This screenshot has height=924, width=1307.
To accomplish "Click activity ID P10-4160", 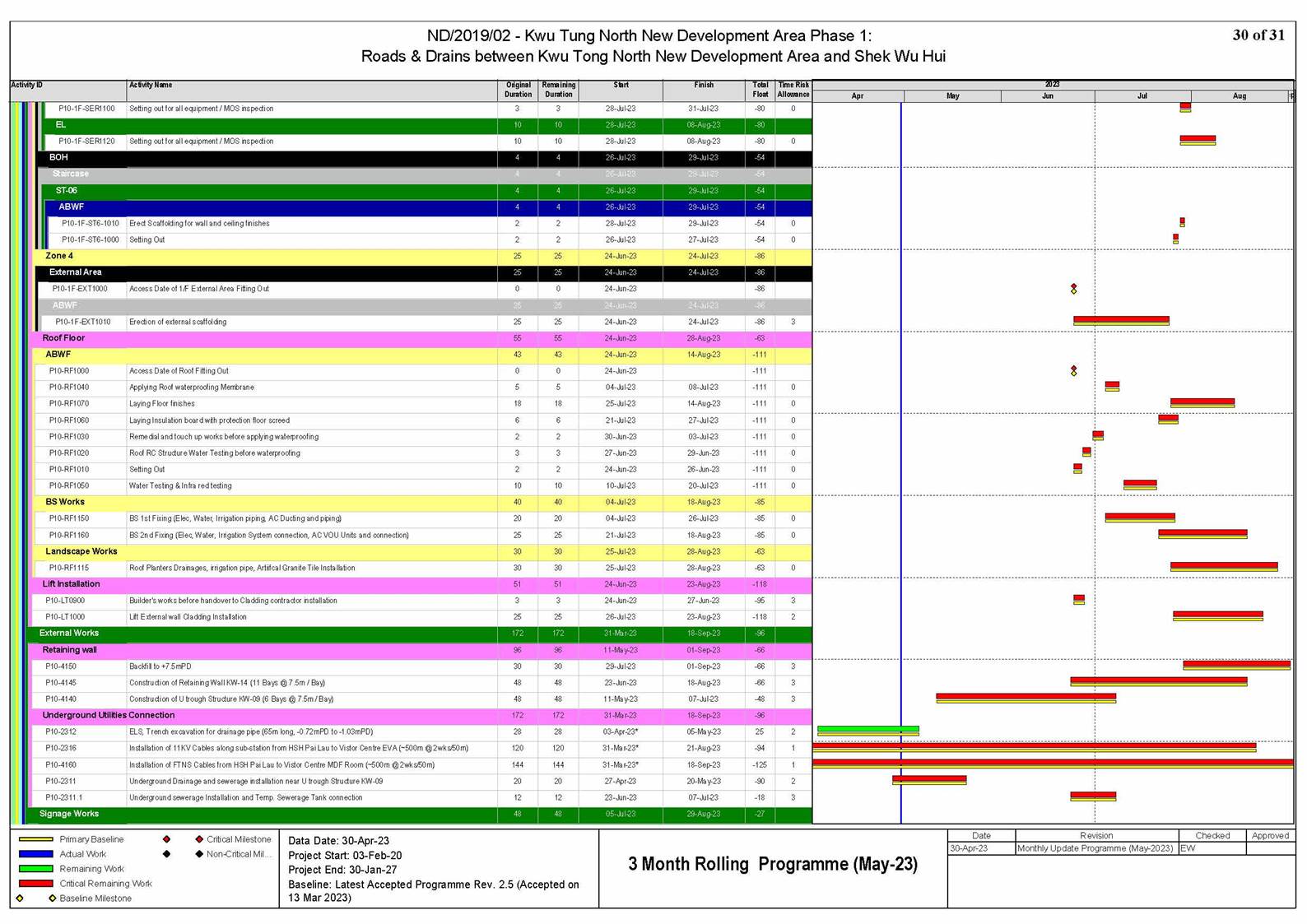I will pyautogui.click(x=61, y=764).
